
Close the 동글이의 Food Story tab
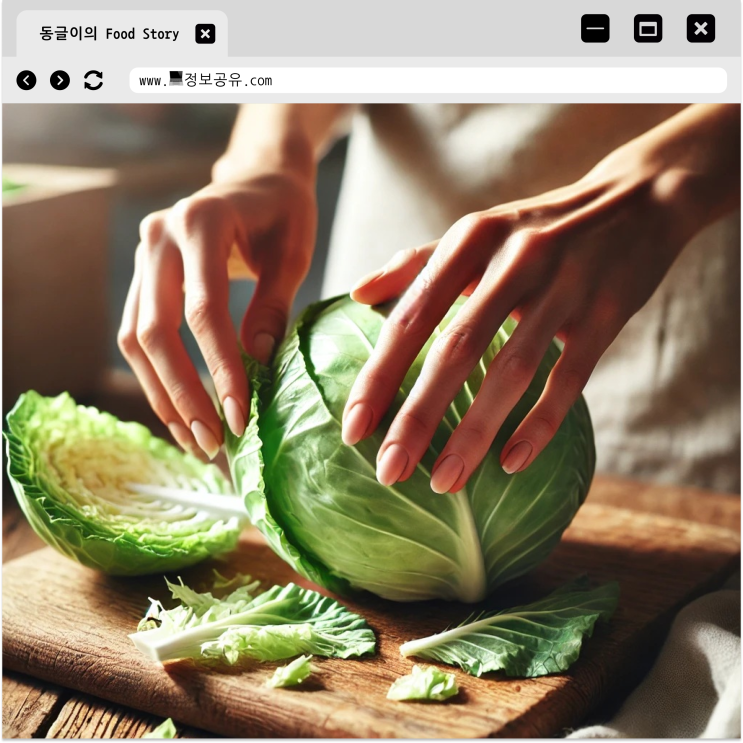pos(205,34)
